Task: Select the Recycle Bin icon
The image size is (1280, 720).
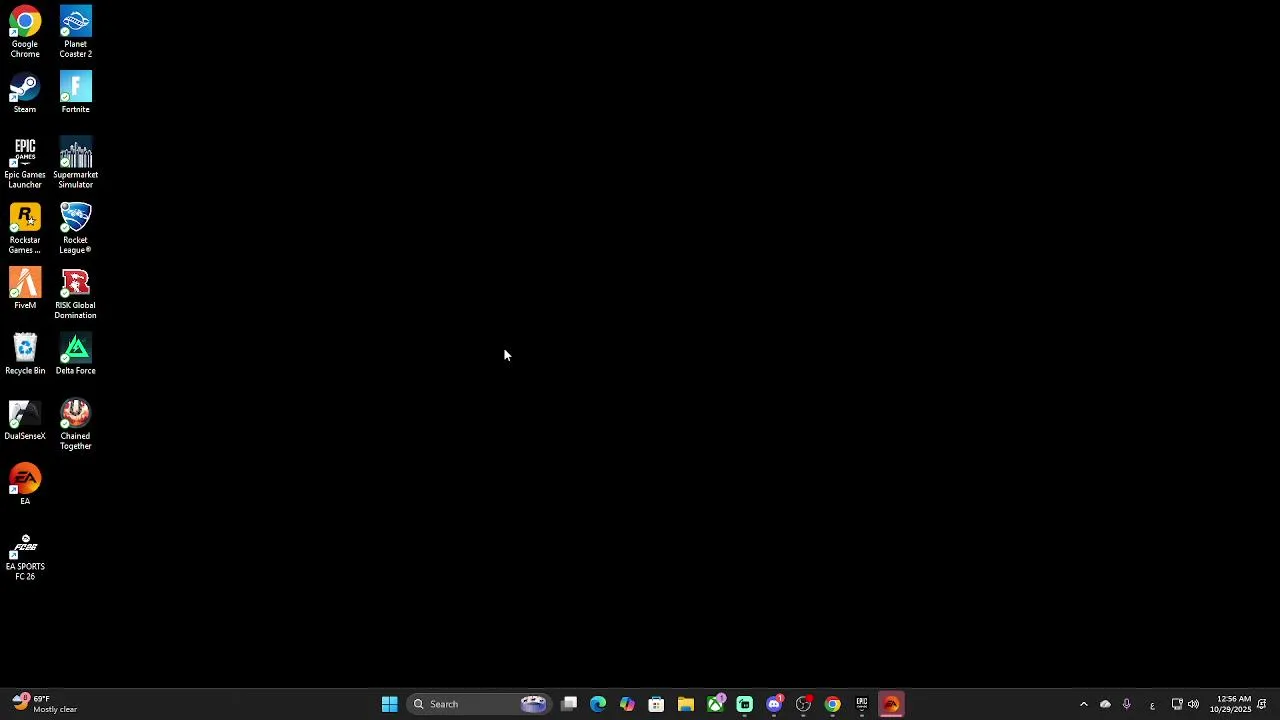Action: coord(25,354)
